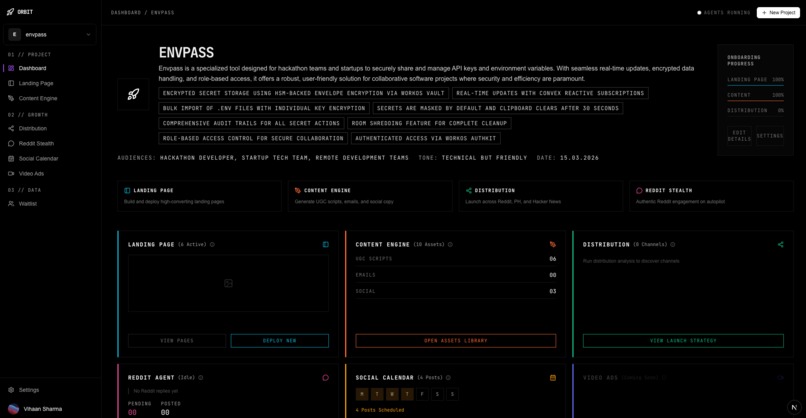Click Settings button in onboarding panel
806x418 pixels.
(770, 136)
